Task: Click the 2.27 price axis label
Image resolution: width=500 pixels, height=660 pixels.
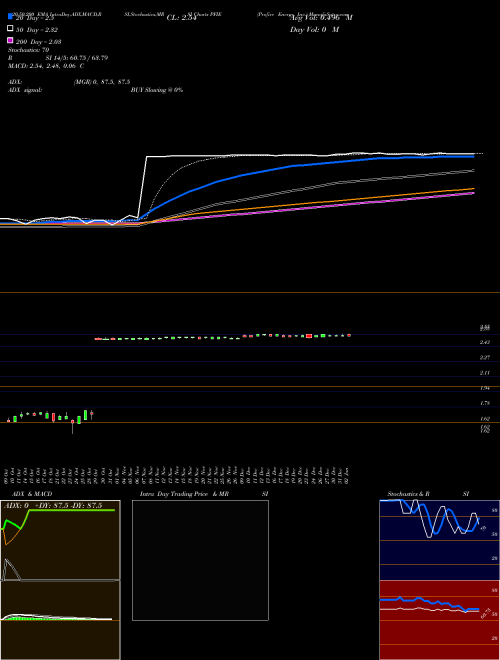Action: (x=484, y=358)
